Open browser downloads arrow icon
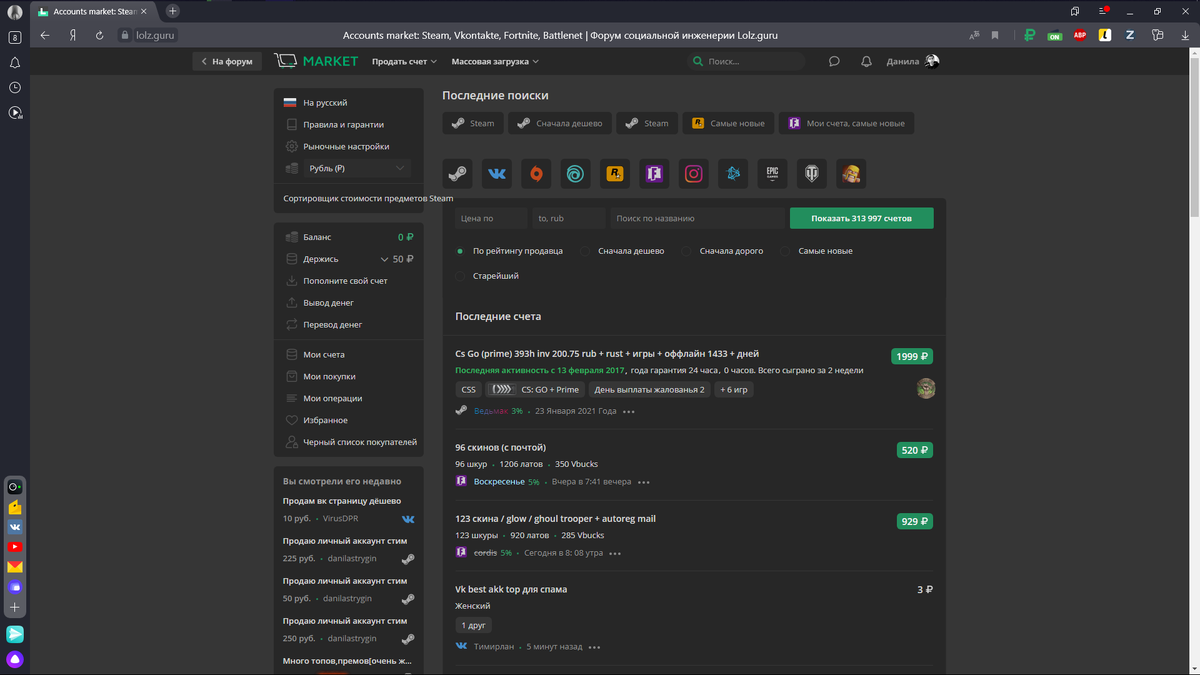This screenshot has height=675, width=1200. point(1185,35)
